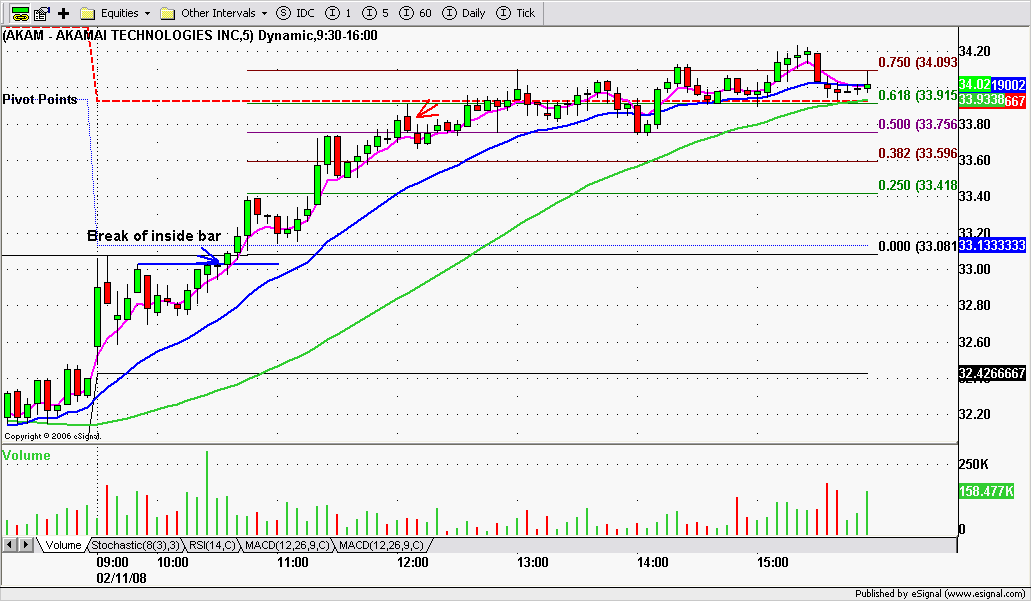Select the Tick interval button
The height and width of the screenshot is (601, 1031).
[516, 13]
